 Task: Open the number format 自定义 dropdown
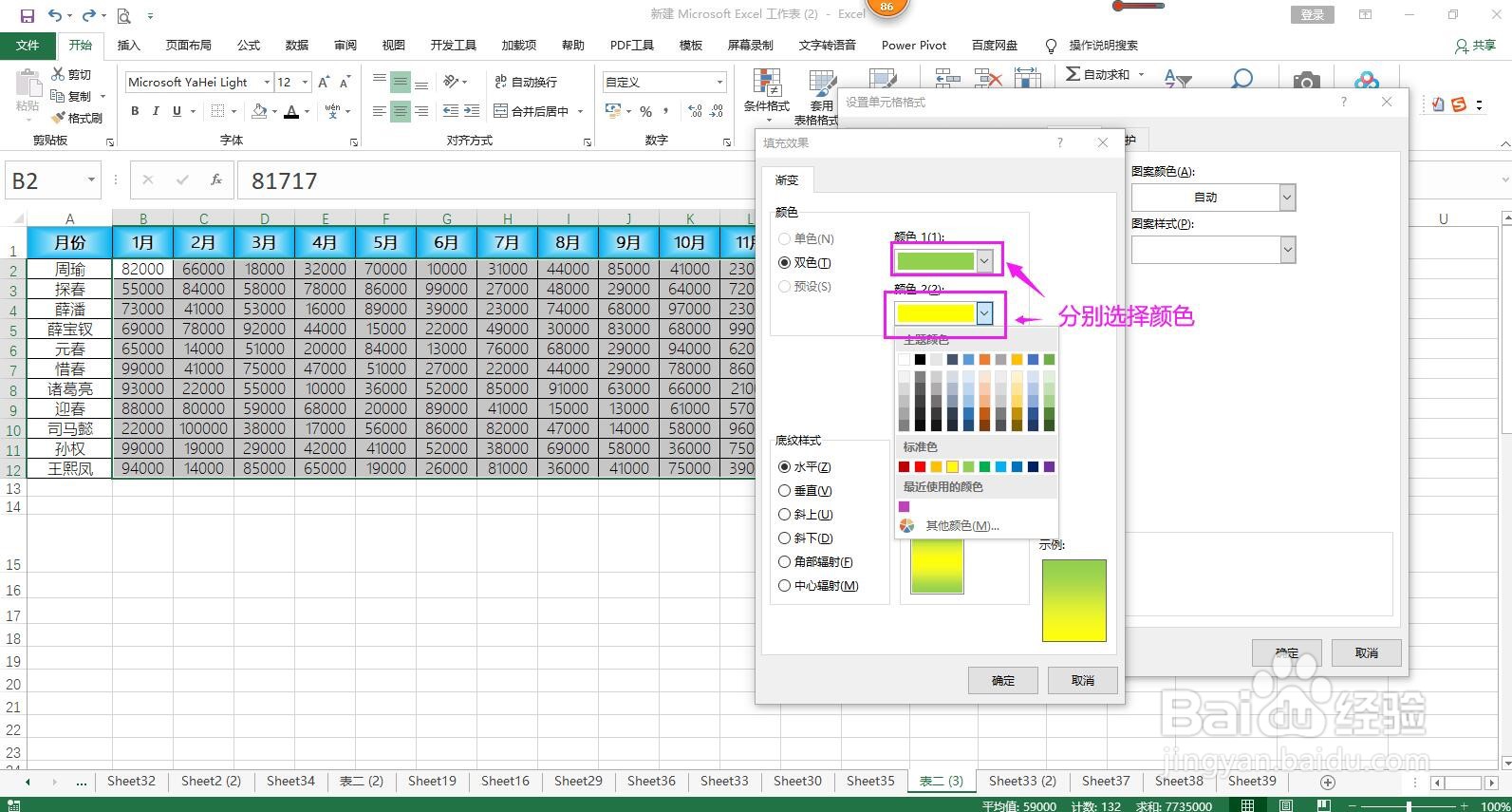(719, 83)
